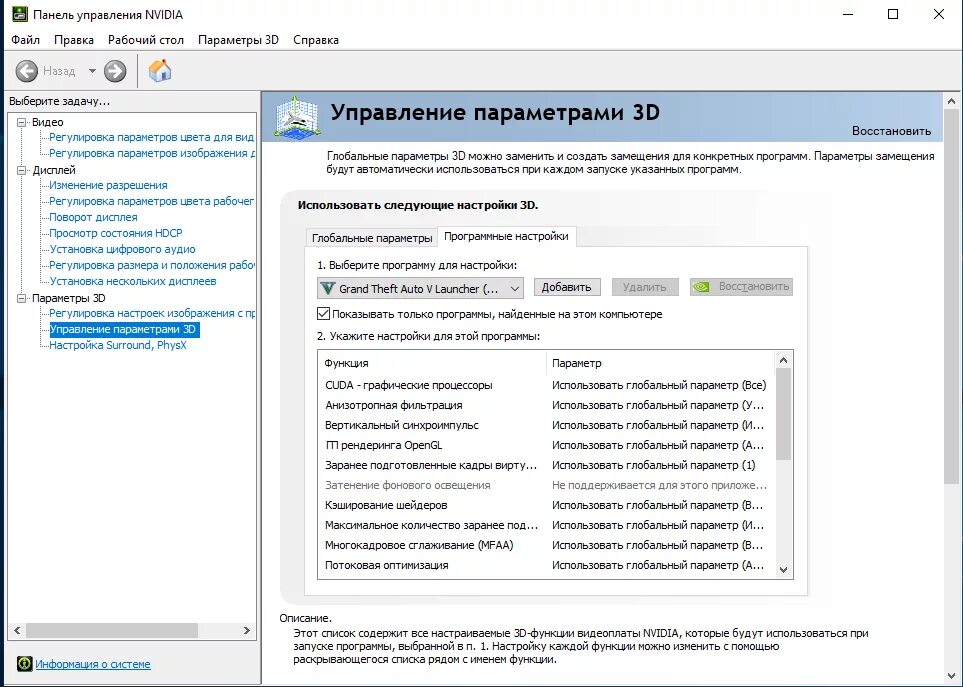The width and height of the screenshot is (963, 687).
Task: Click task tree scroll-left arrow
Action: click(x=17, y=630)
